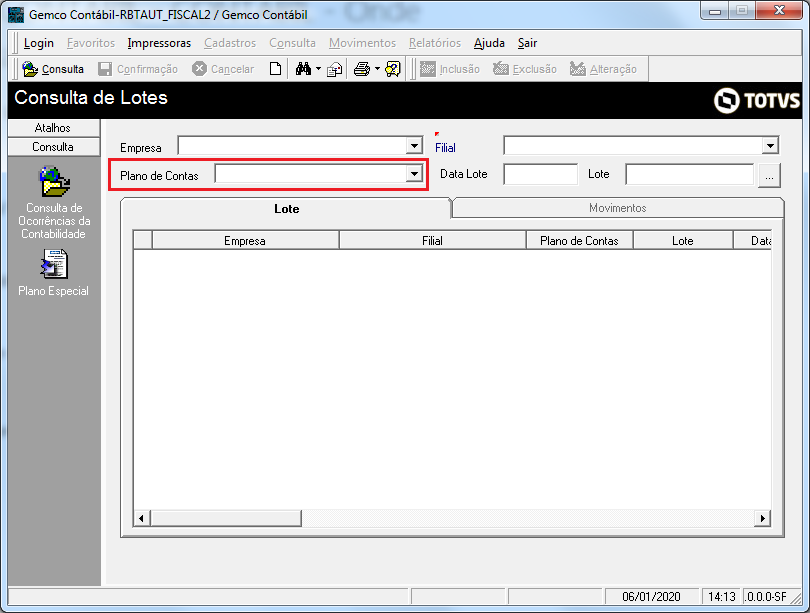810x613 pixels.
Task: Click the ellipsis button next to Lote
Action: click(769, 175)
